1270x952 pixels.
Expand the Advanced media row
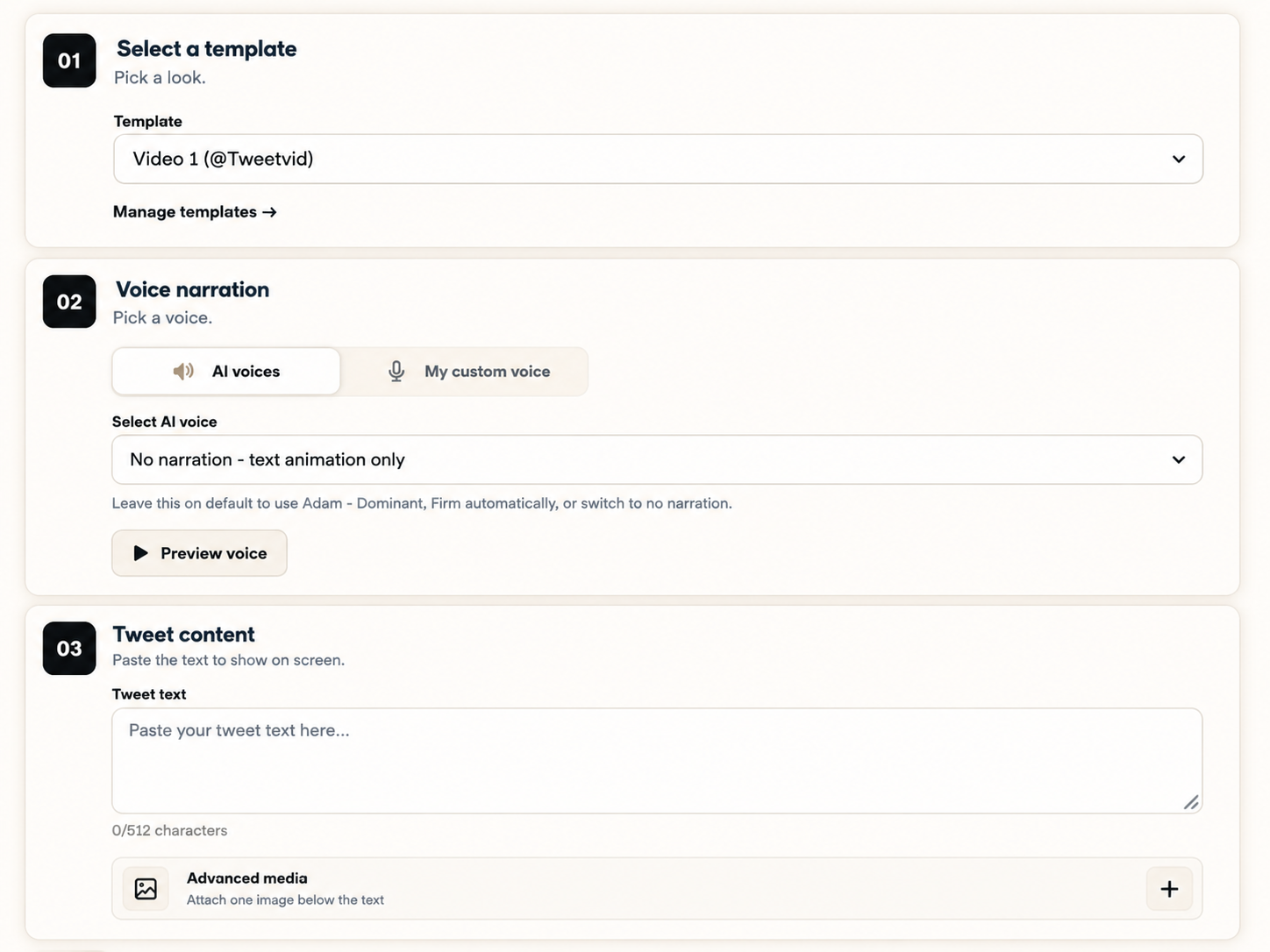(657, 889)
